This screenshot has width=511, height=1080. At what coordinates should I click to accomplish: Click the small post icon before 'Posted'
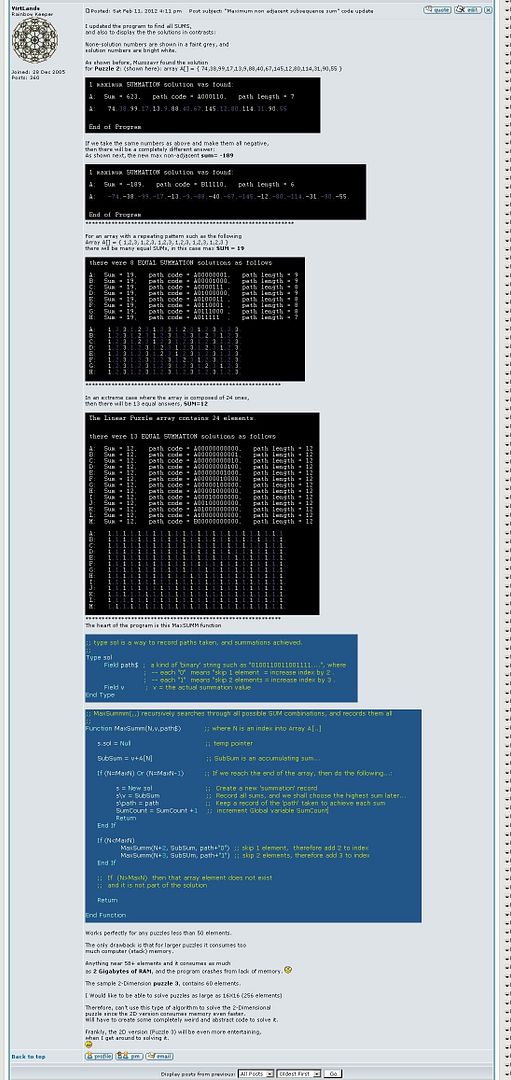[87, 11]
